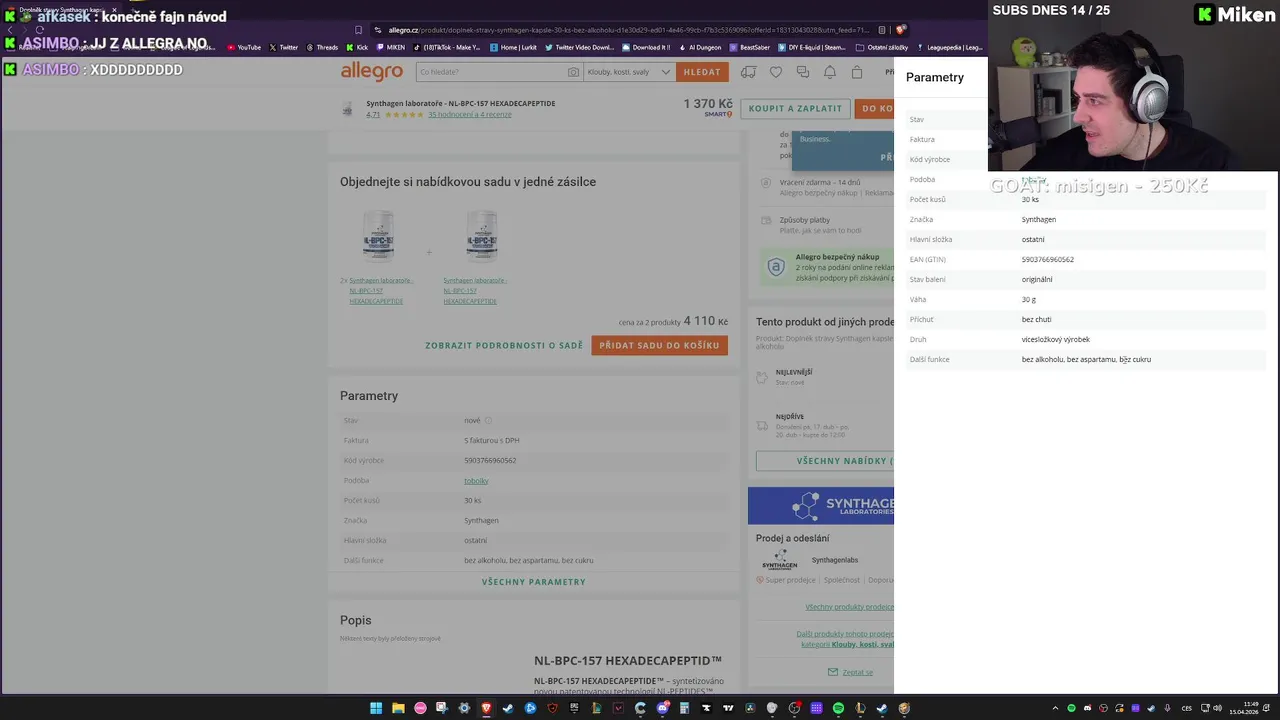
Task: Click the camera image-search icon in Allegro search
Action: coord(573,72)
